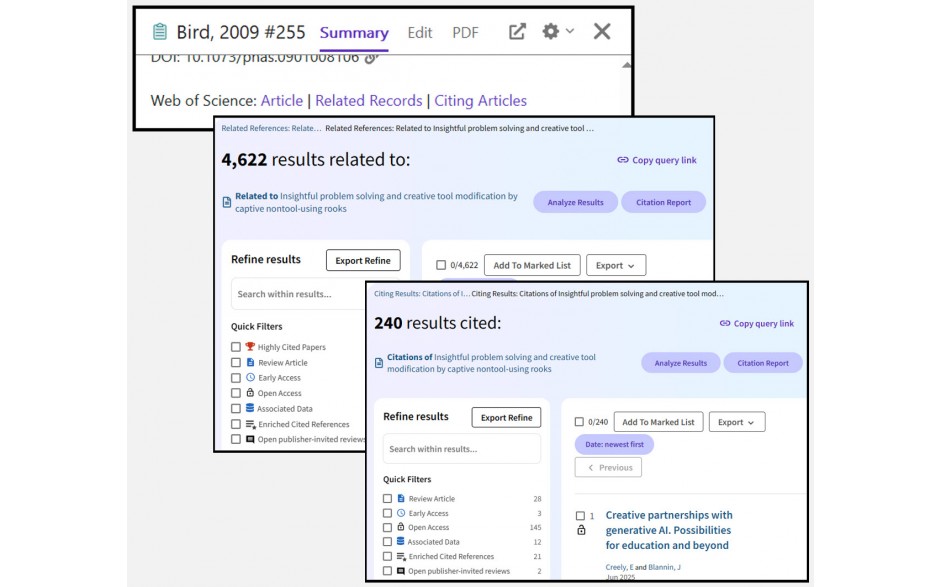The height and width of the screenshot is (587, 940).
Task: Click the clipboard icon before Bird, 2009 #255
Action: (160, 32)
